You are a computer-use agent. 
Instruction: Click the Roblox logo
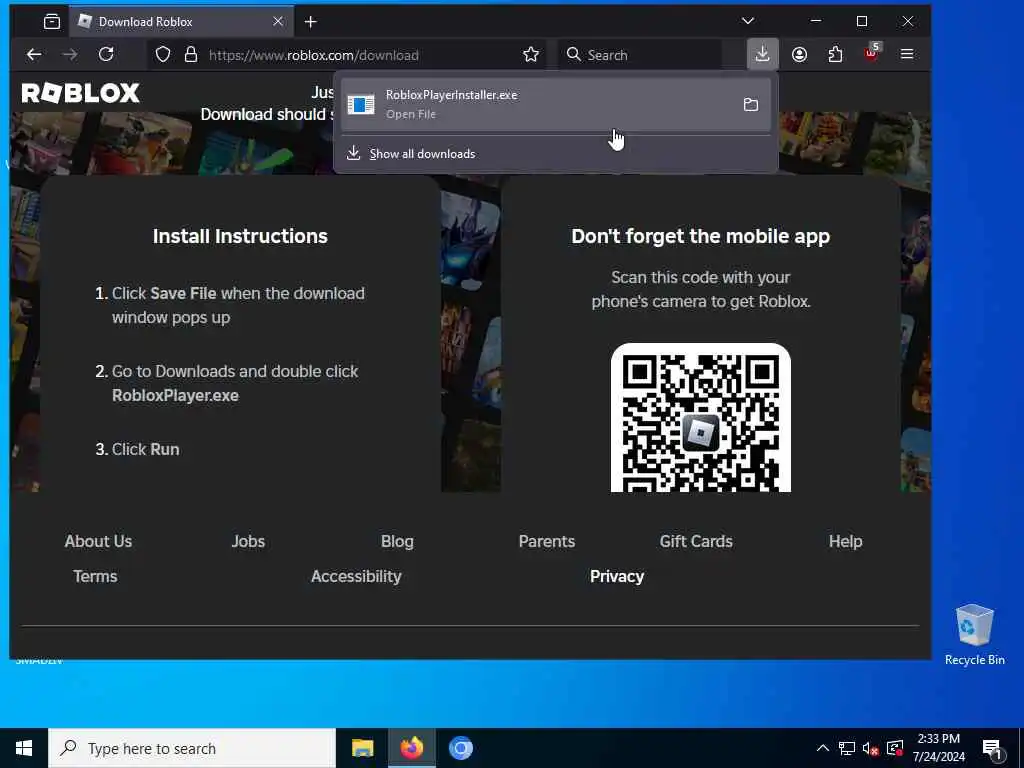coord(80,93)
